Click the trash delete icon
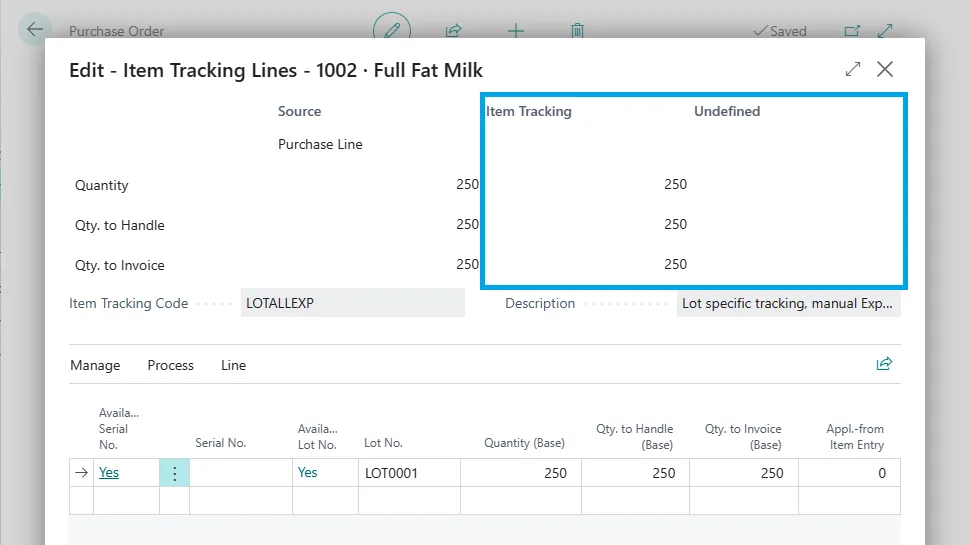The width and height of the screenshot is (969, 545). [x=577, y=30]
